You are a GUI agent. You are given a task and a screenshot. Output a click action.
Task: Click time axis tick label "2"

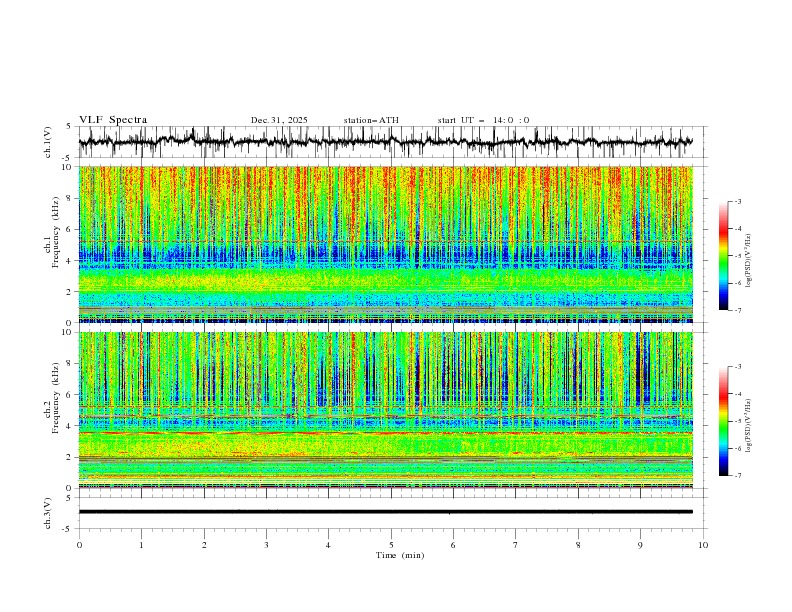[204, 545]
